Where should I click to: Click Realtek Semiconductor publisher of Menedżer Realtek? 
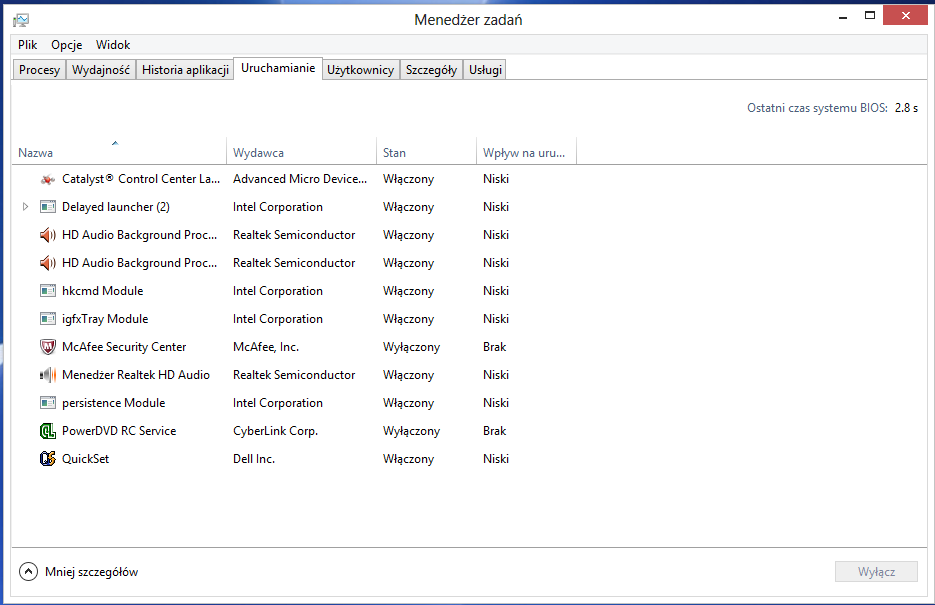point(294,375)
